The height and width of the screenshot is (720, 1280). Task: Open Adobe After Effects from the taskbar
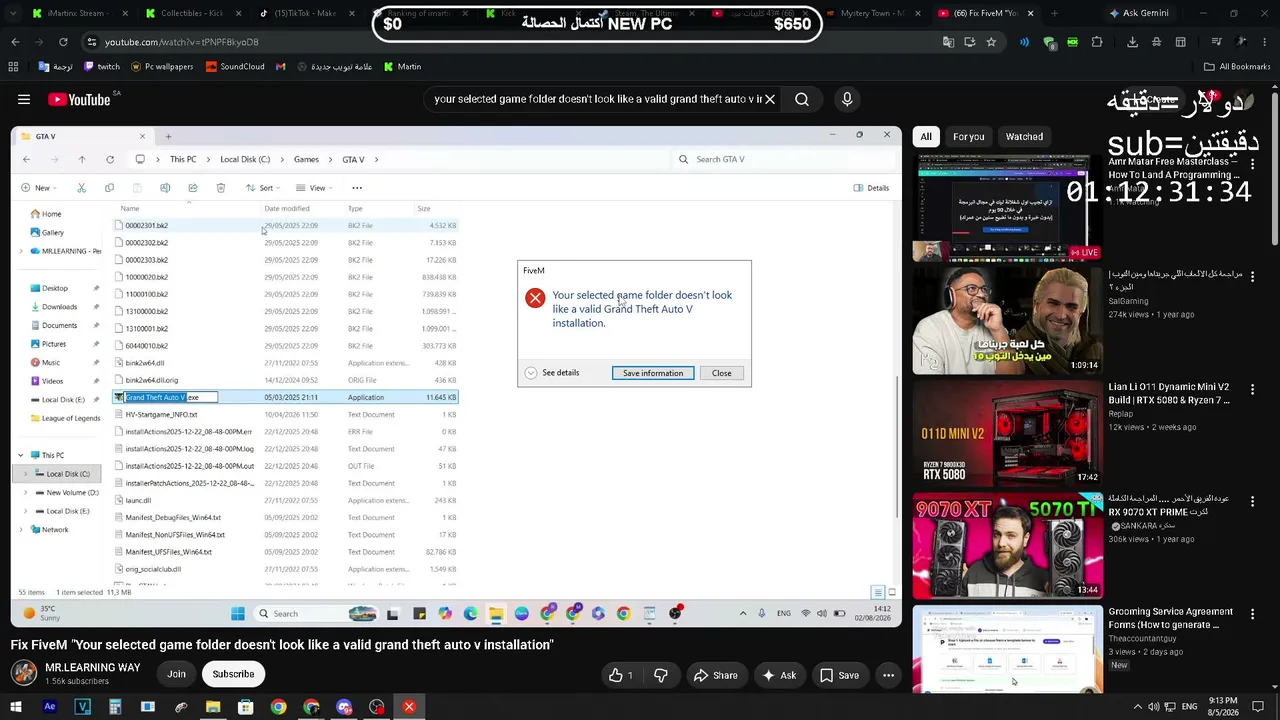[49, 707]
